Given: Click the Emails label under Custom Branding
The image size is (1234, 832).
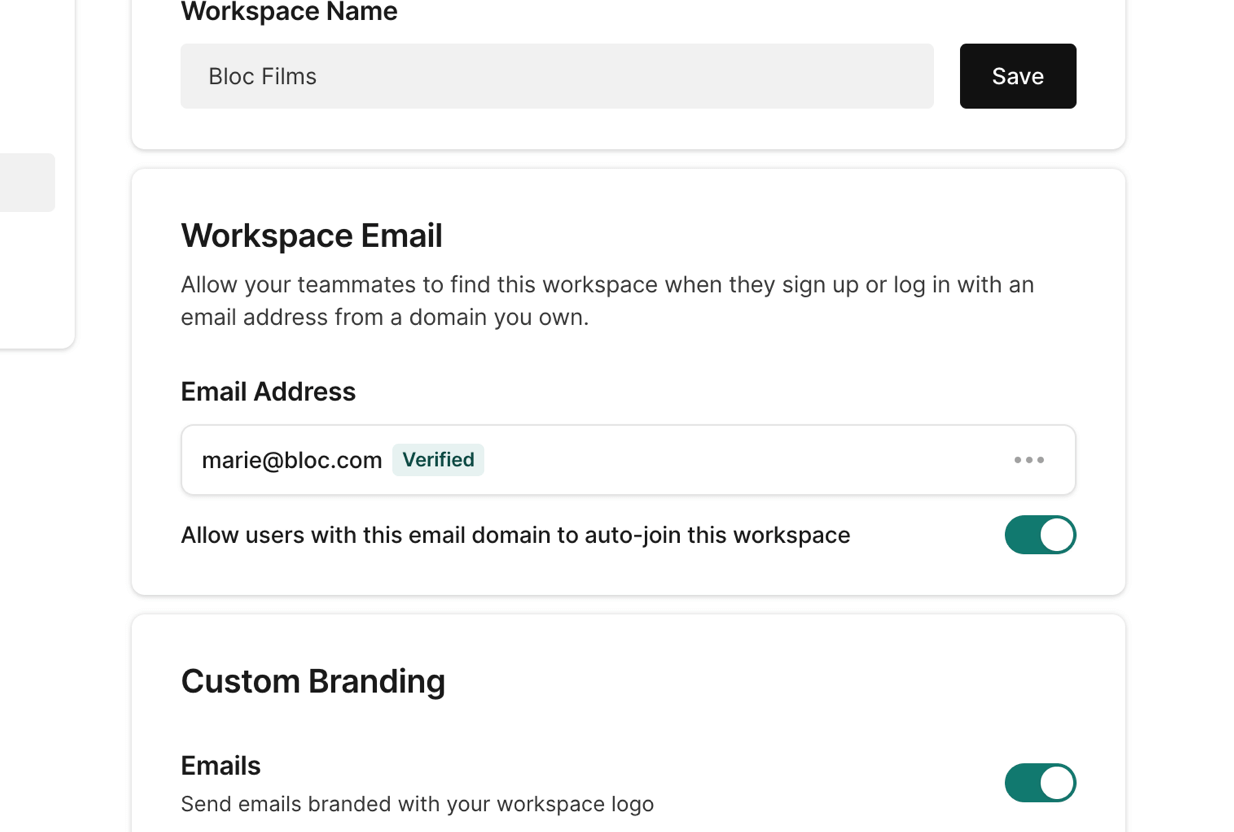Looking at the screenshot, I should pyautogui.click(x=220, y=766).
